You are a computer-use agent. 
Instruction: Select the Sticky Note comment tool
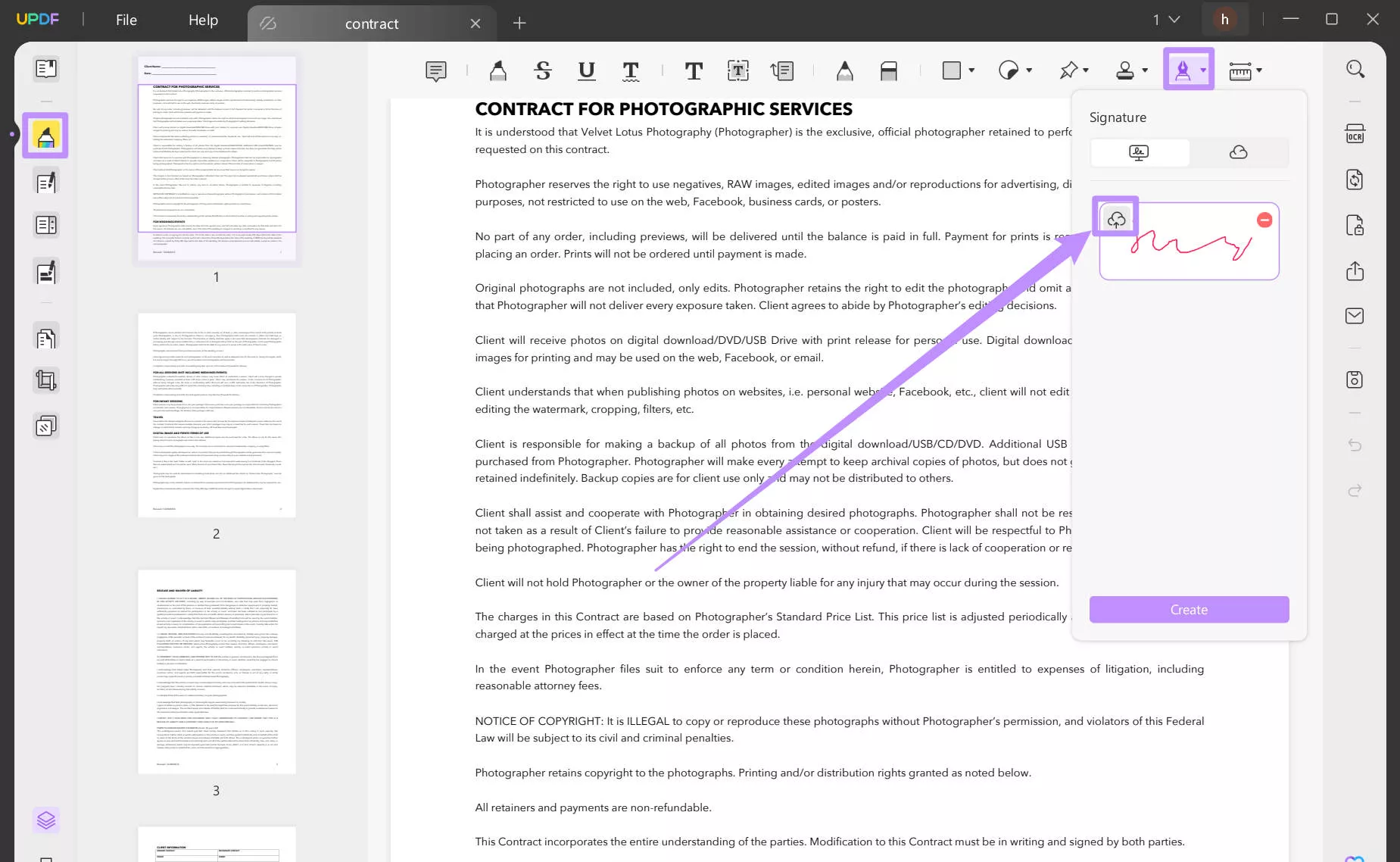(x=436, y=71)
